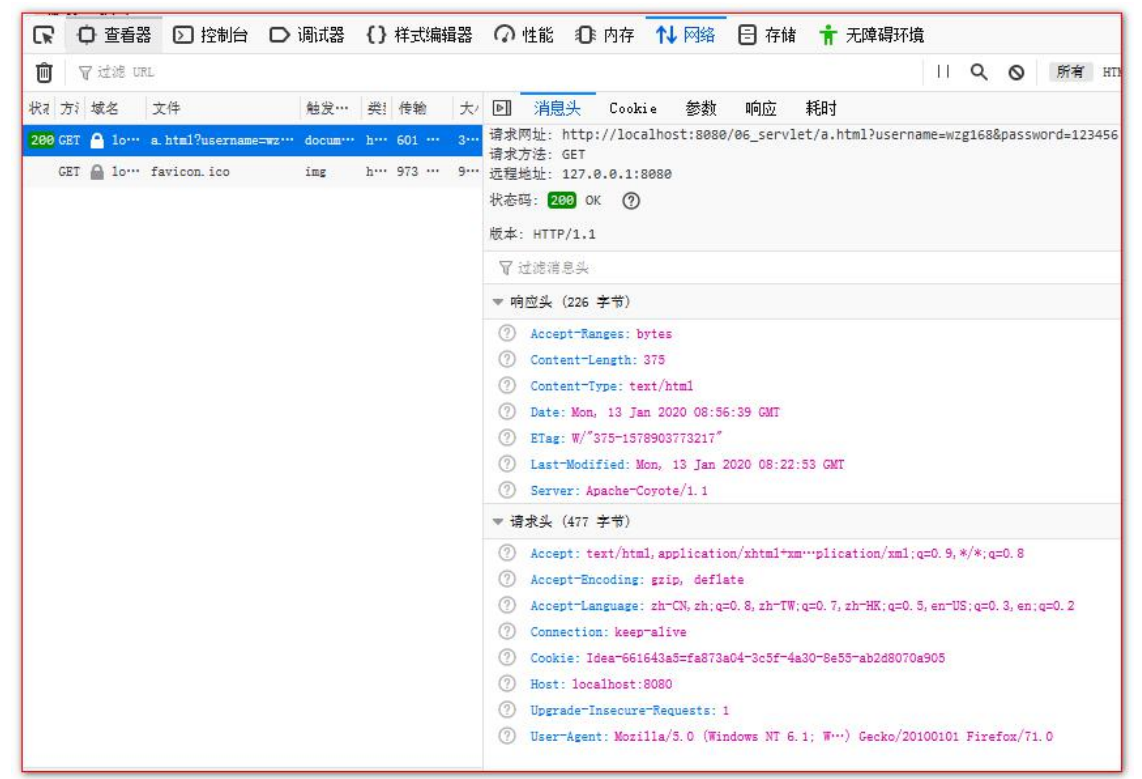This screenshot has height=779, width=1142.
Task: Open help for Content-Type header
Action: coord(507,386)
